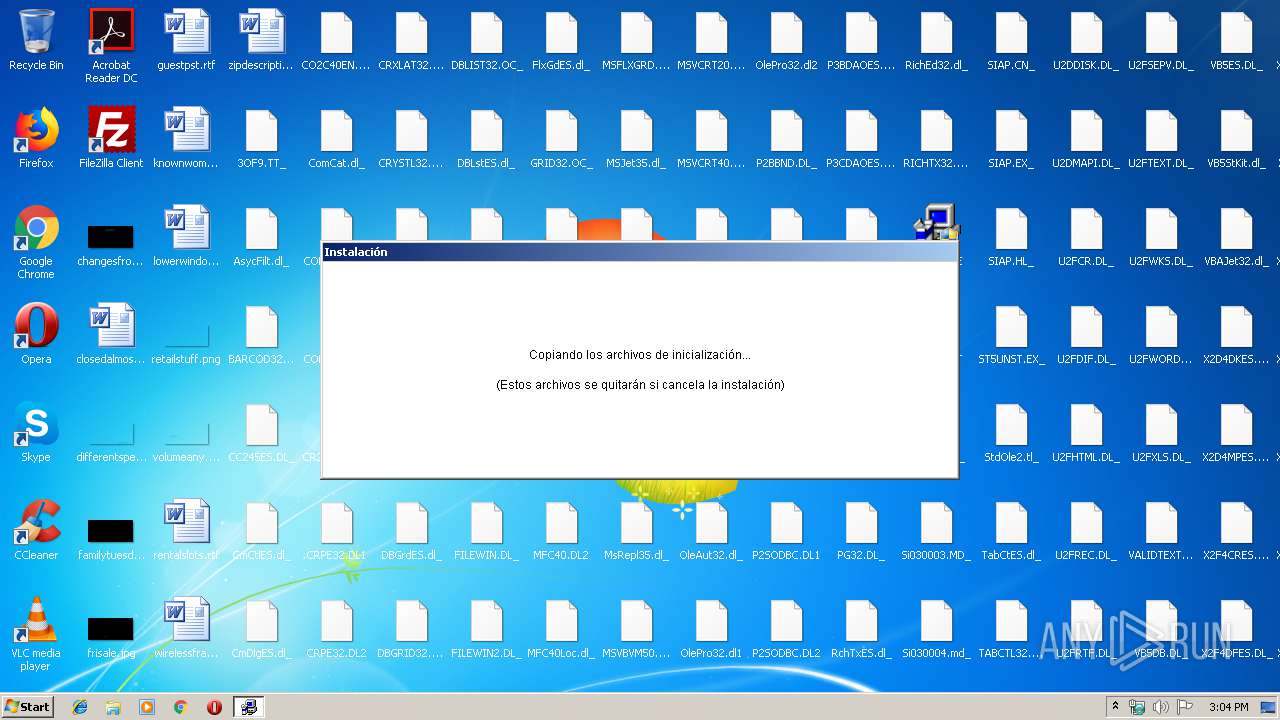Select the SIAP.CN_ file

pos(1011,40)
